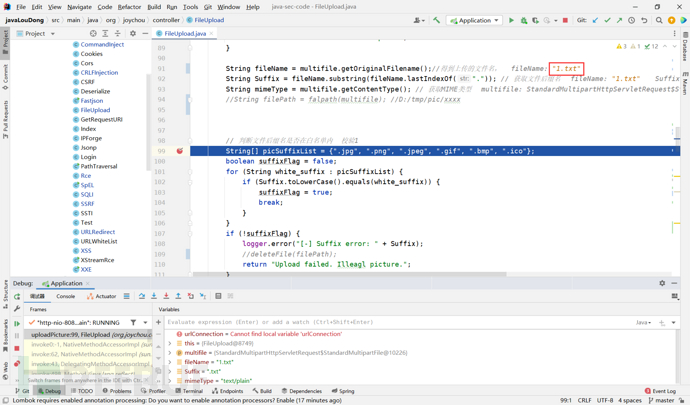Click the Select Opened File target icon
The width and height of the screenshot is (690, 405).
(x=93, y=33)
